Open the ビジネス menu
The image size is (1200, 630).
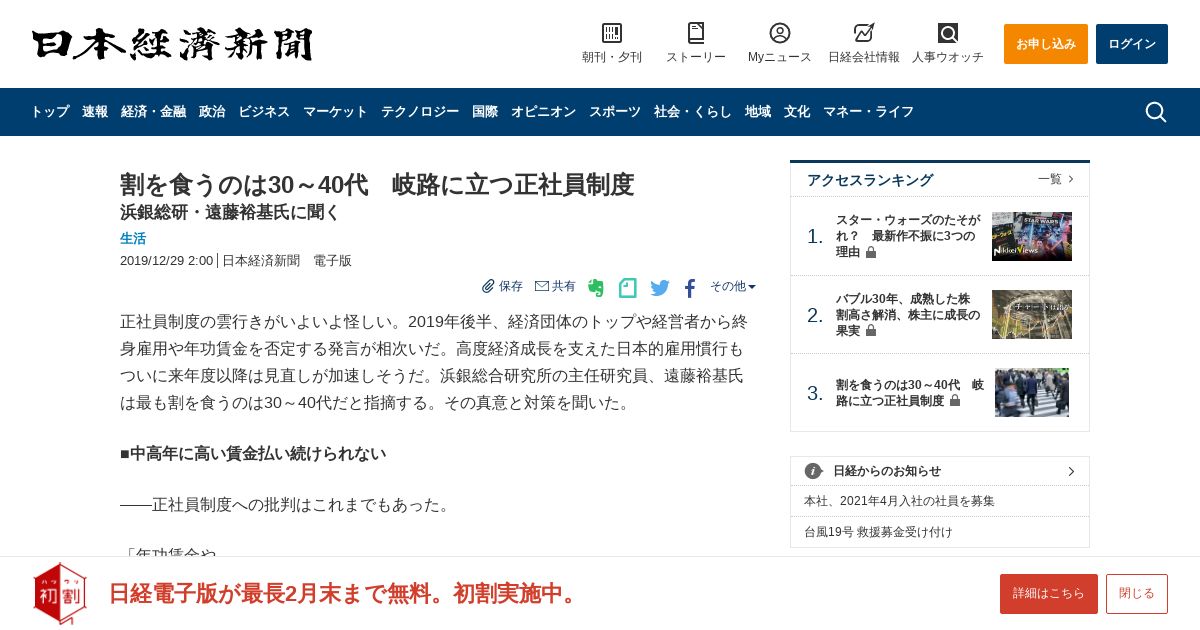tap(264, 112)
